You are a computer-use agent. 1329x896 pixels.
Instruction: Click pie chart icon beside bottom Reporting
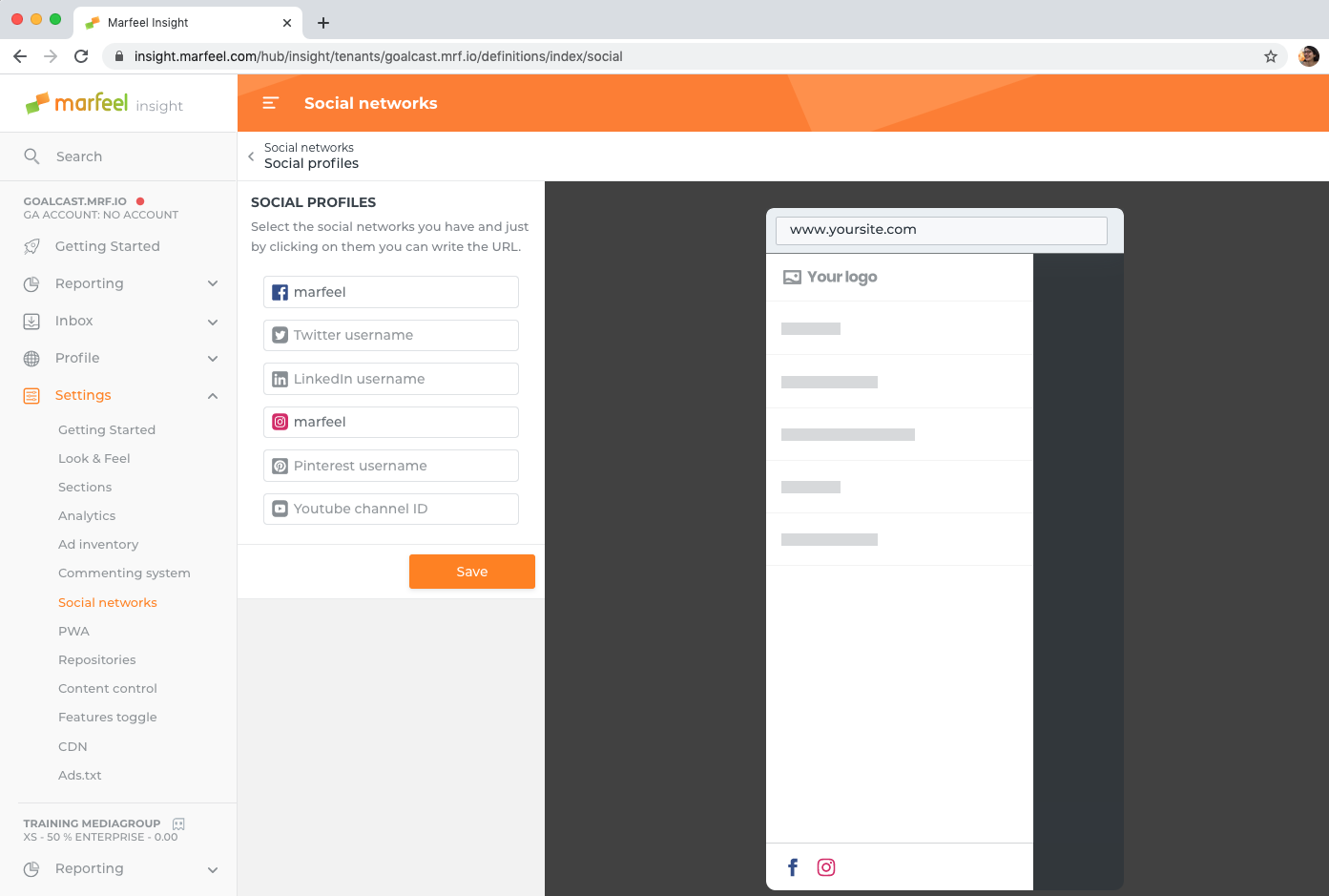coord(31,869)
